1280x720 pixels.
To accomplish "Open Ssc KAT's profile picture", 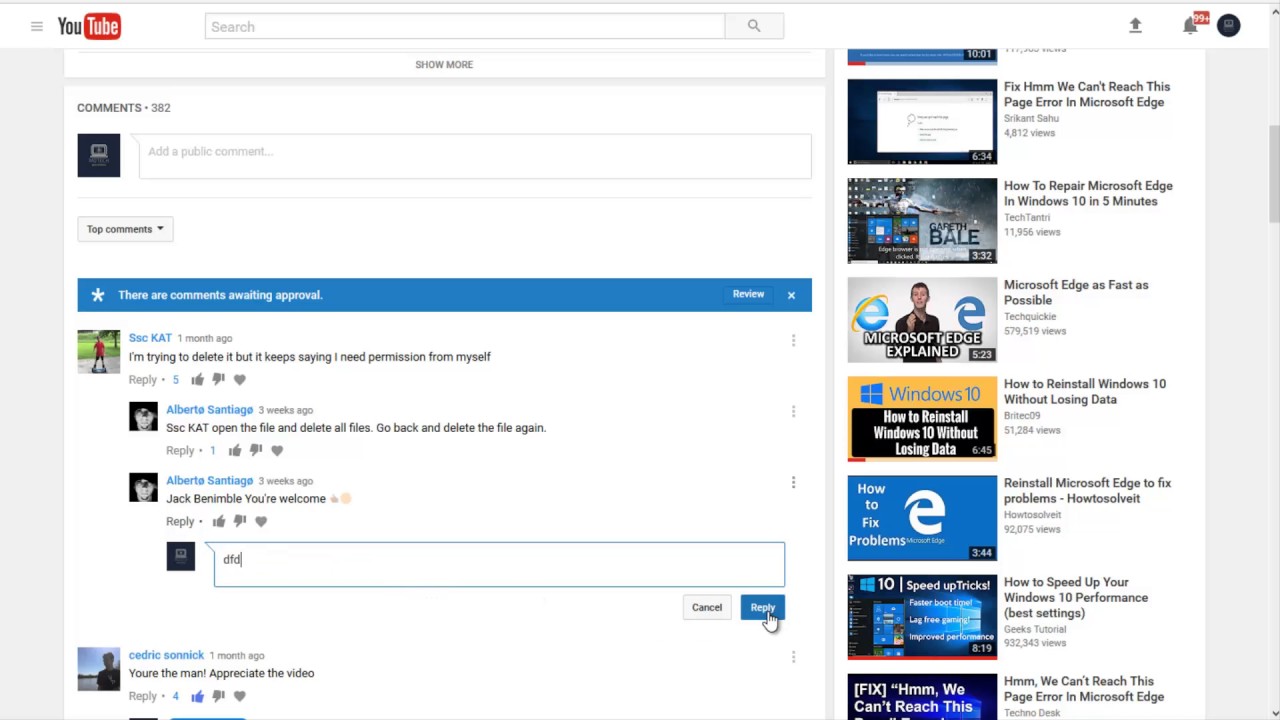I will (98, 351).
